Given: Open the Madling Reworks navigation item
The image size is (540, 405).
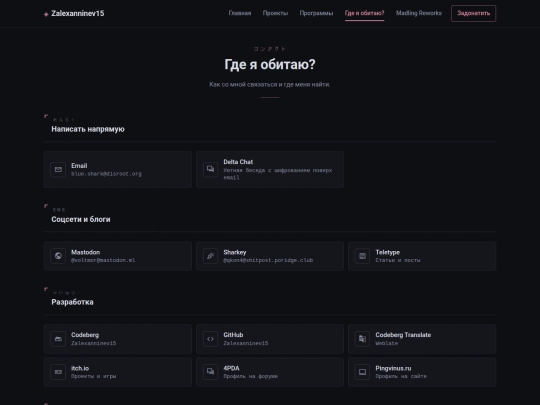Looking at the screenshot, I should pos(419,13).
